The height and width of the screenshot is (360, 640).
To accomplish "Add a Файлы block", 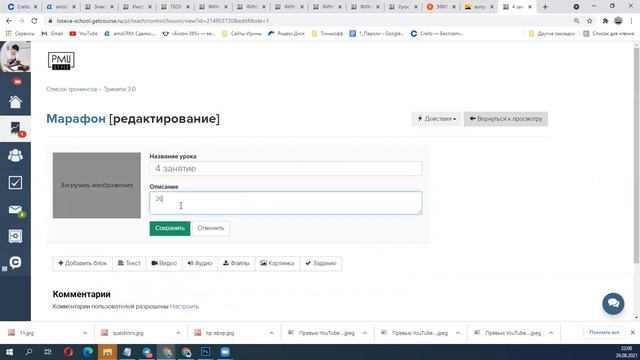I will tap(236, 263).
